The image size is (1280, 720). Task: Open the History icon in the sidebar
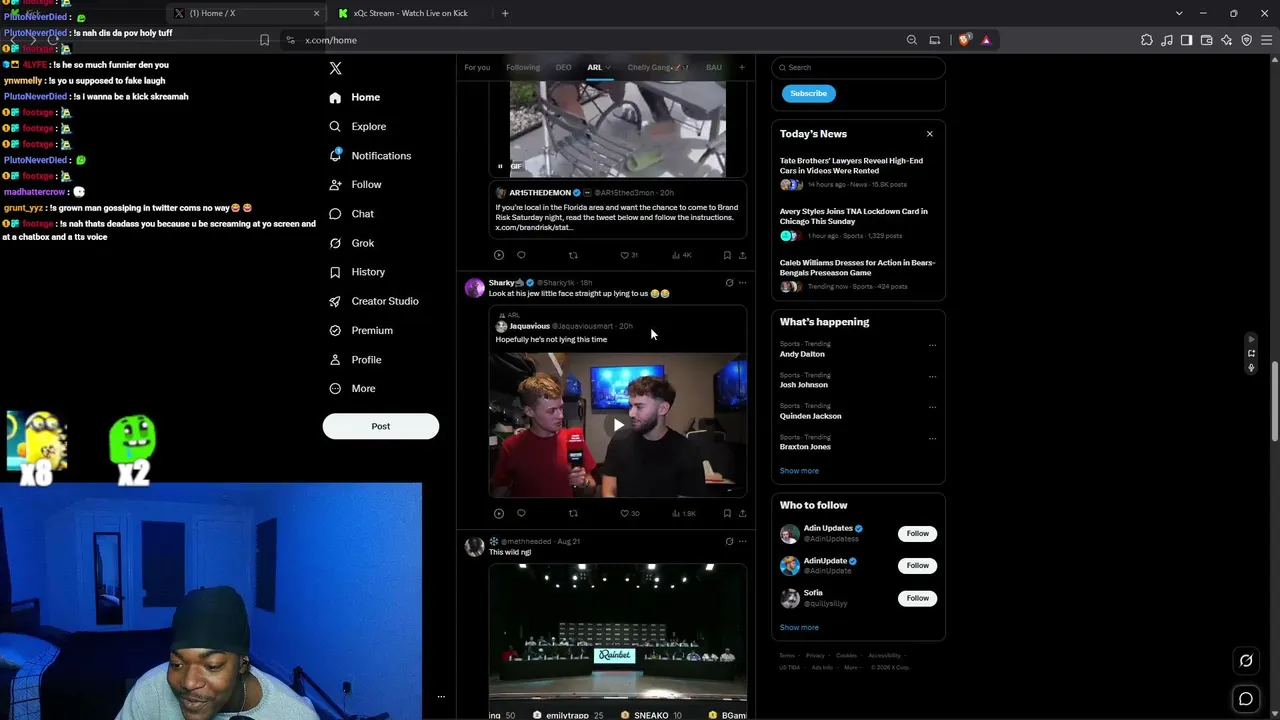335,272
